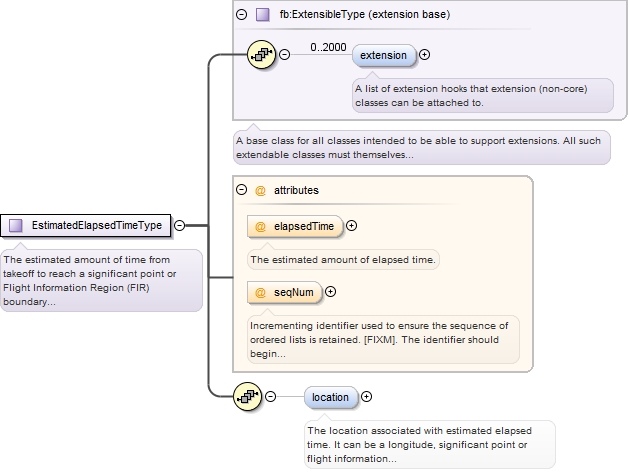Select the location element box
The height and width of the screenshot is (472, 629).
(330, 397)
